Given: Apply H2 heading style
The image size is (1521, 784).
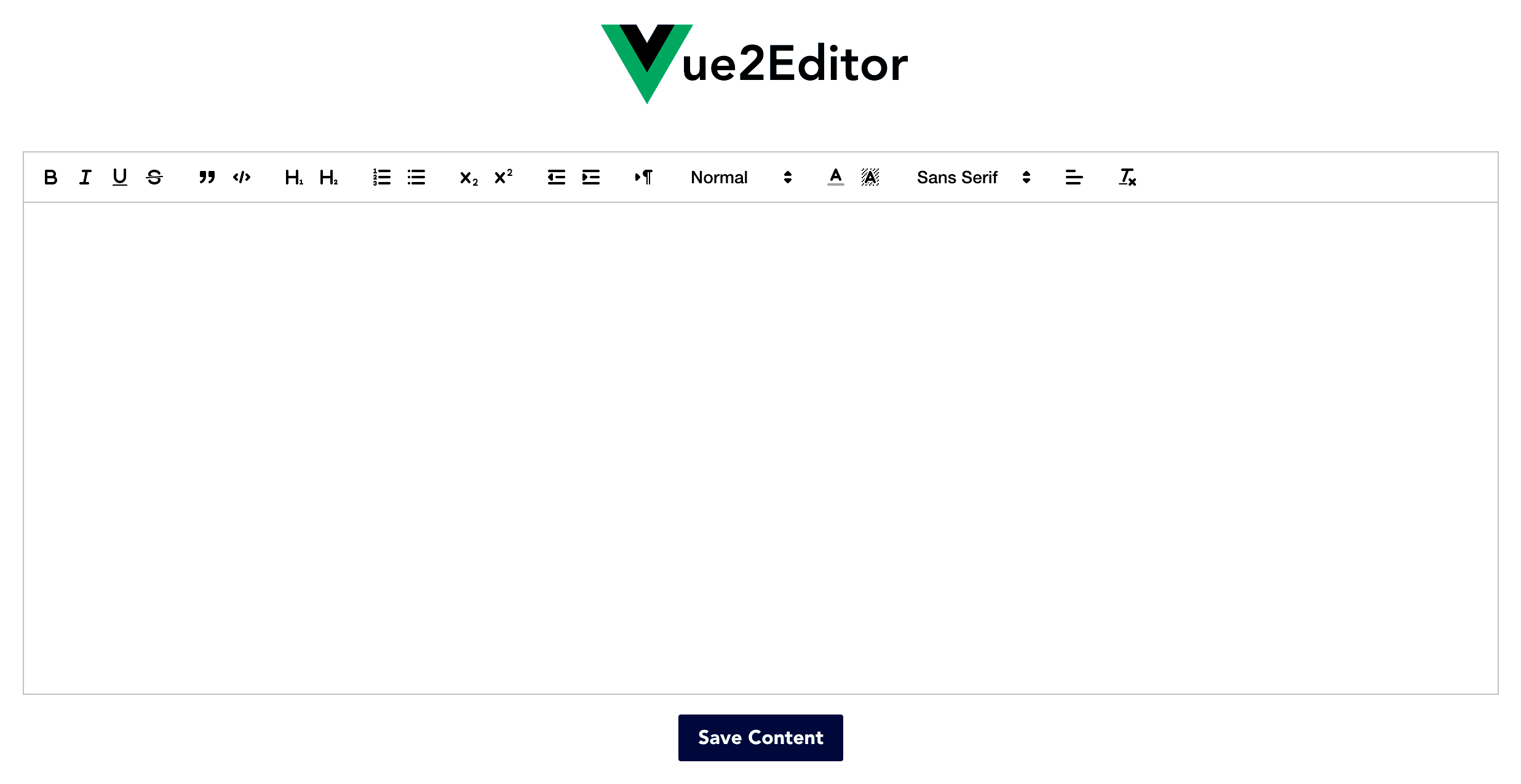Looking at the screenshot, I should pos(330,177).
